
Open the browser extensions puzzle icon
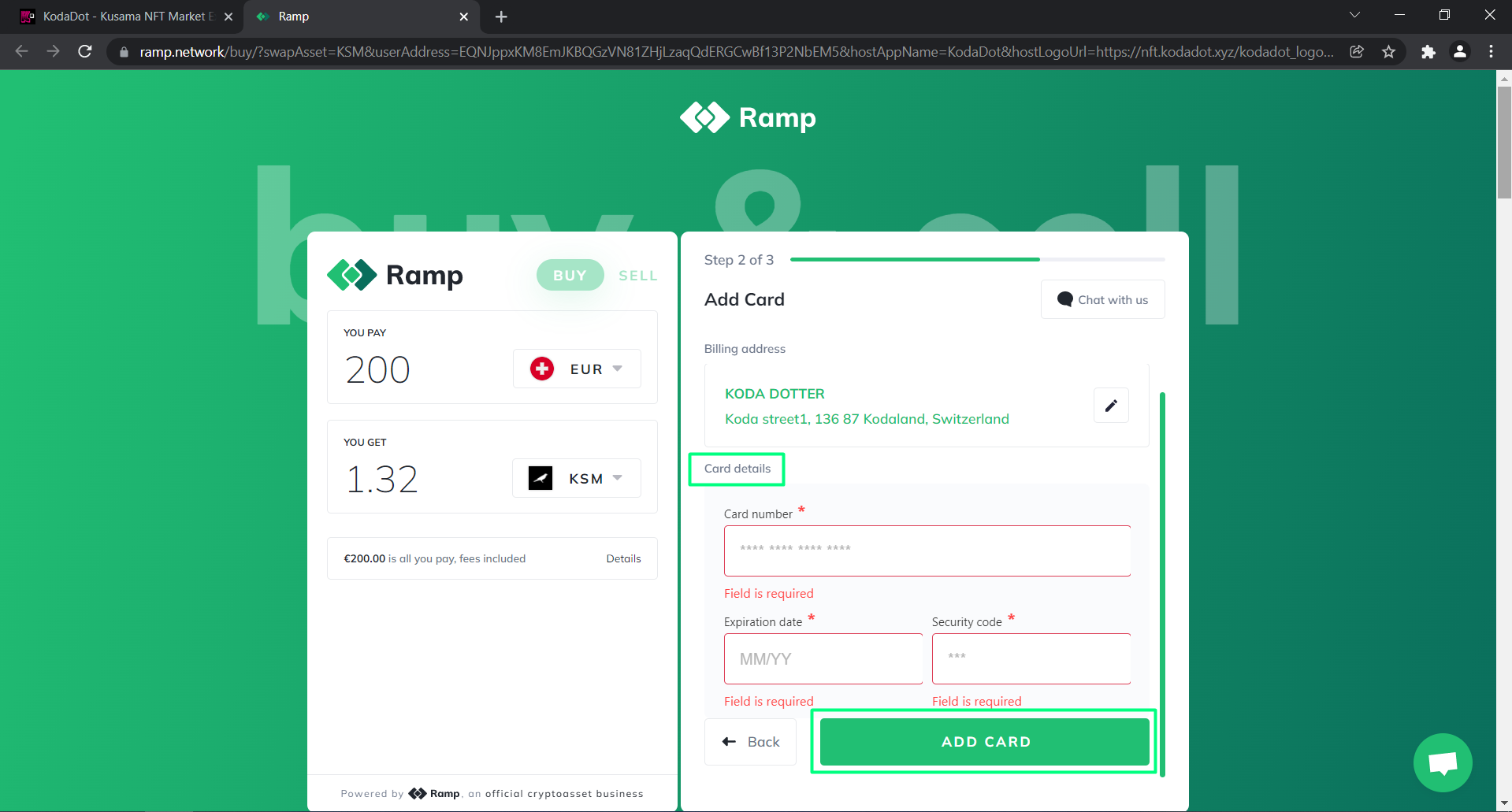tap(1428, 52)
